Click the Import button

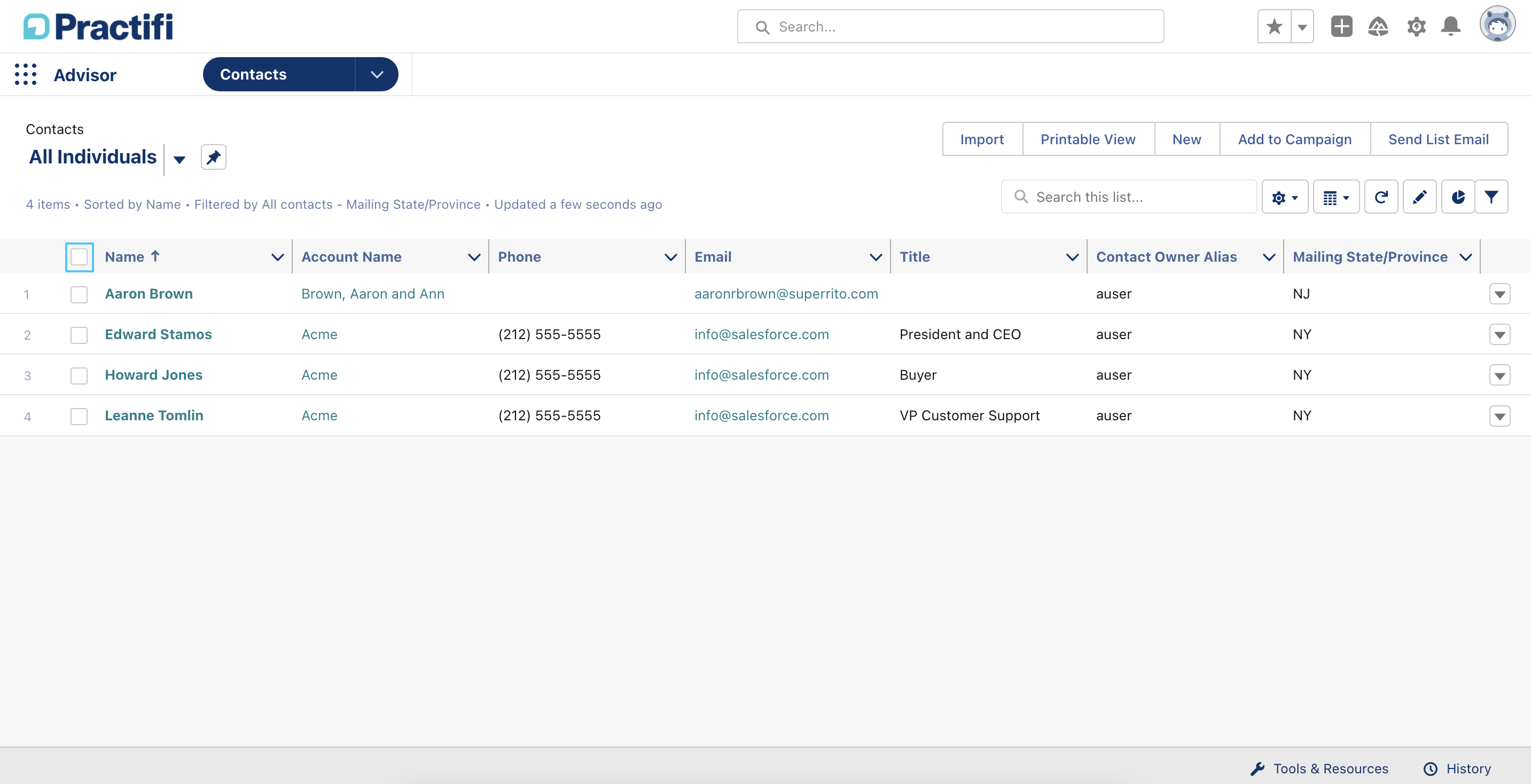point(982,139)
